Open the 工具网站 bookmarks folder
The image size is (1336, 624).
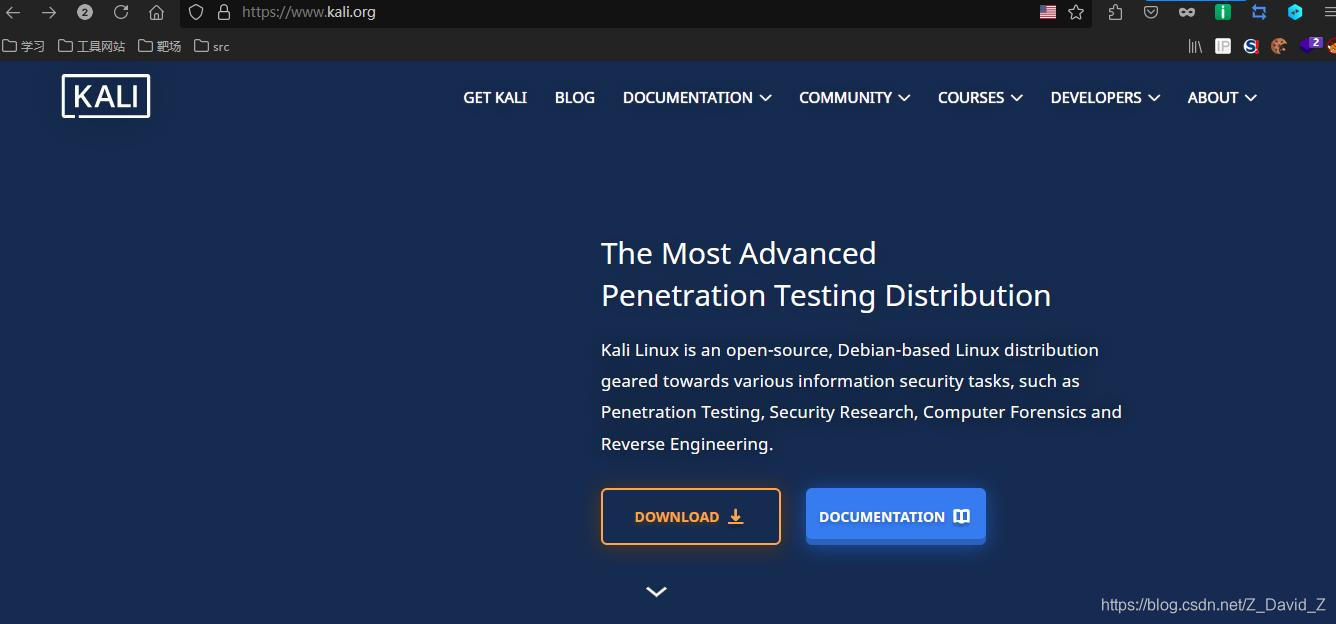click(x=92, y=46)
